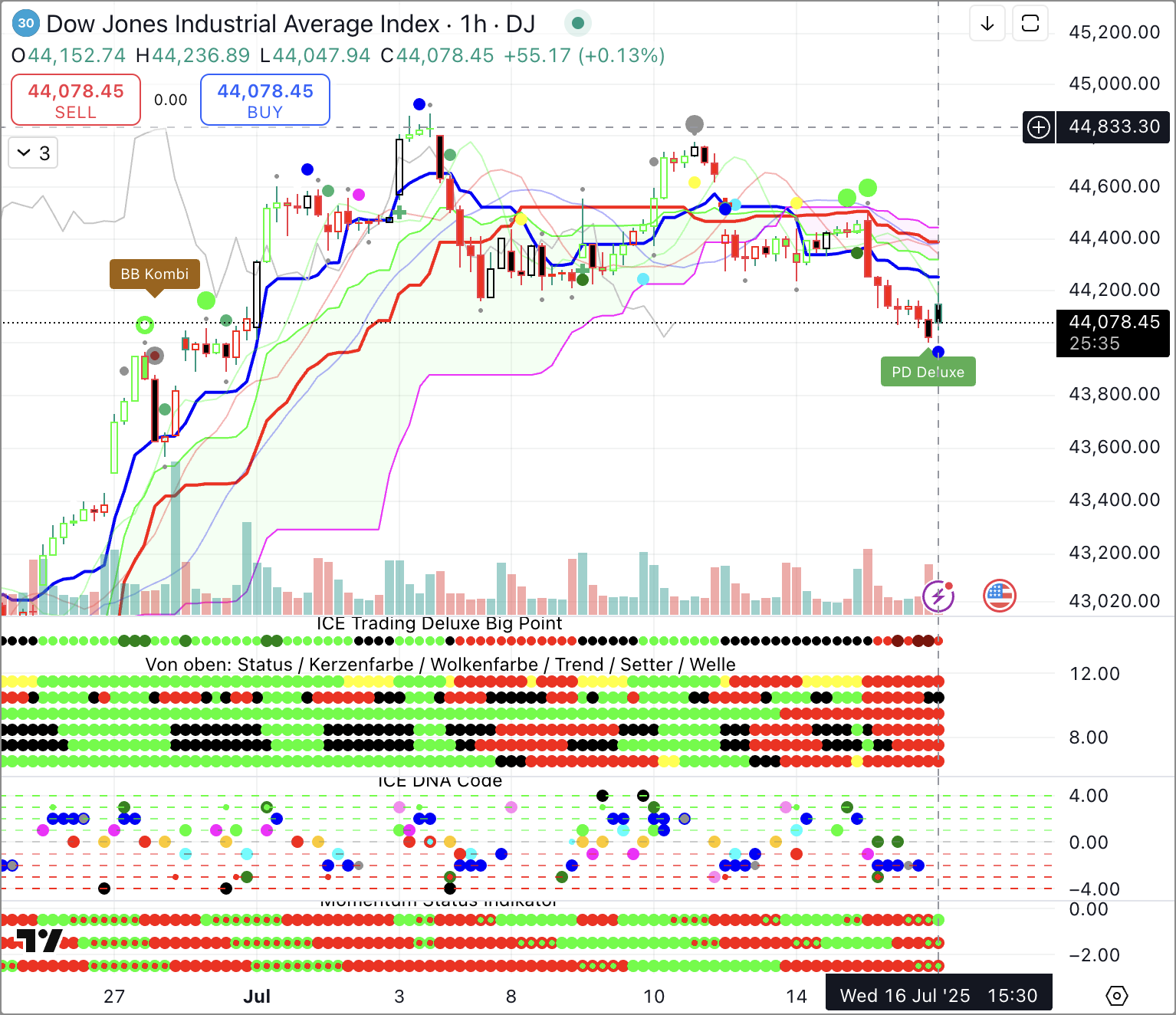1176x1015 pixels.
Task: Select the ICE DNA Code indicator title
Action: 440,781
